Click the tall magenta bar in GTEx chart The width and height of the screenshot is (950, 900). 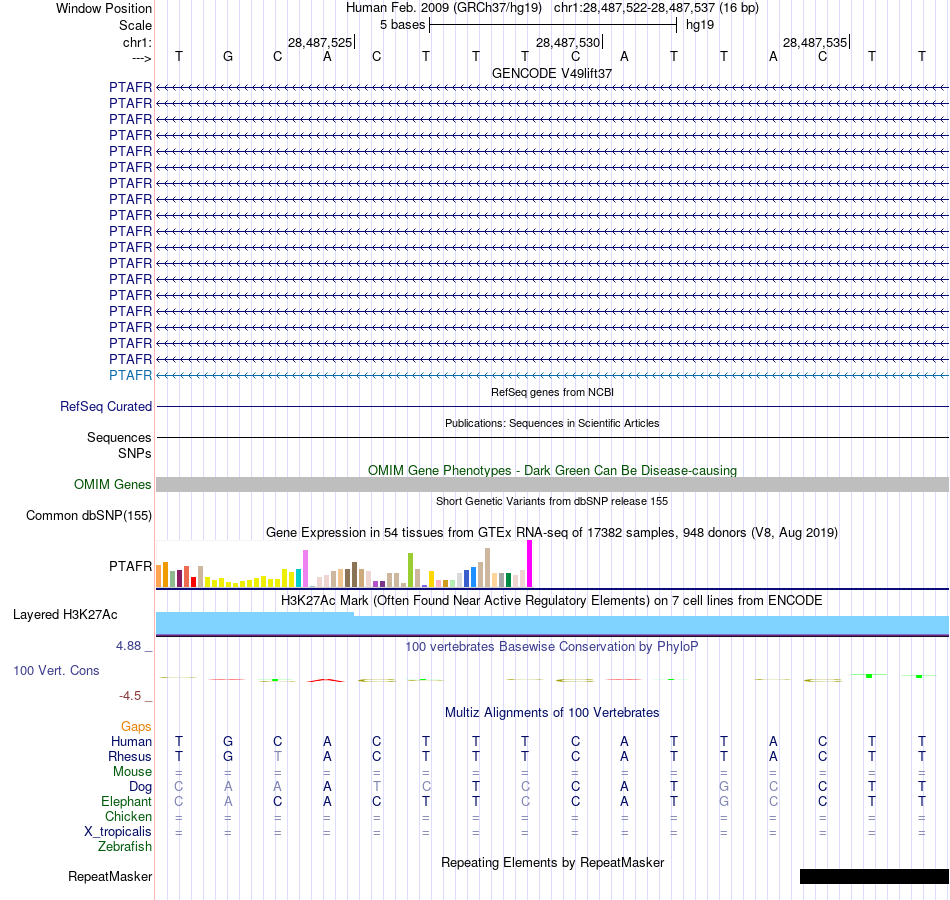coord(530,564)
